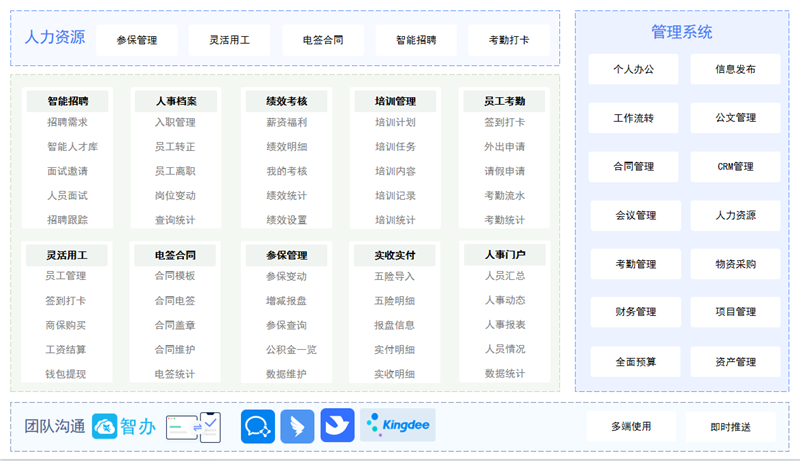Select the 参保管理 tab at top

137,41
